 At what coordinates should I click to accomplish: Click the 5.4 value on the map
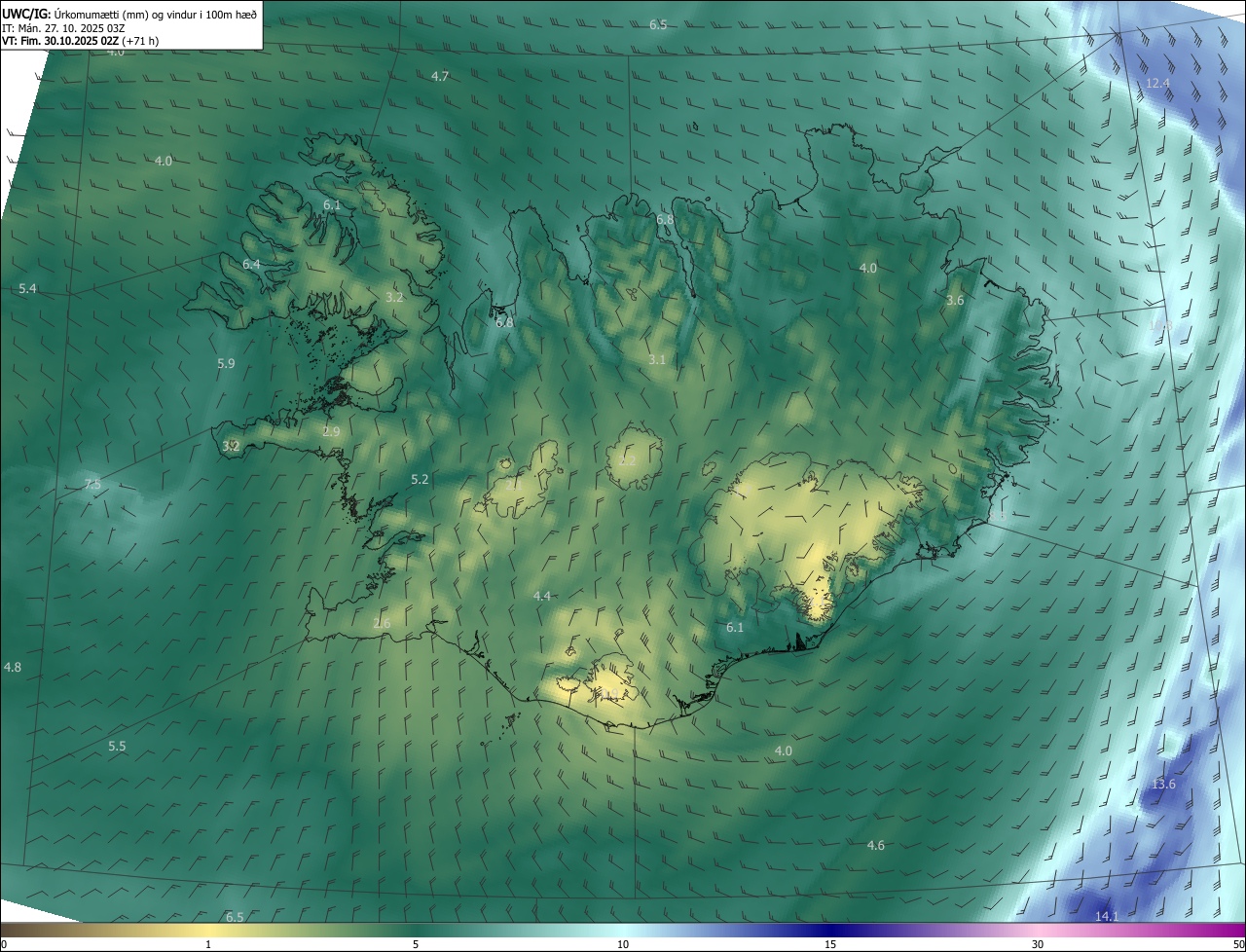pyautogui.click(x=27, y=289)
